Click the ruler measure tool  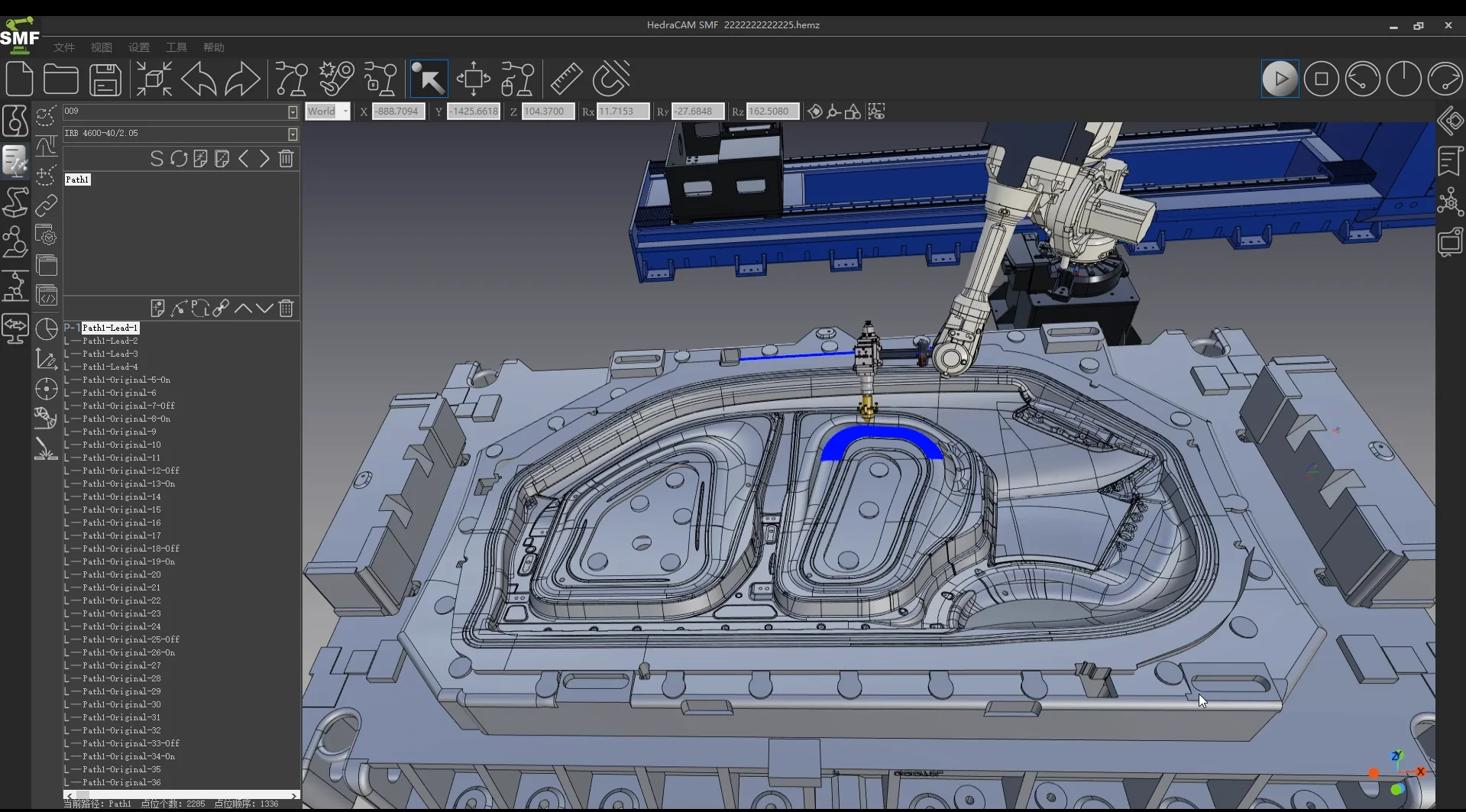point(566,79)
